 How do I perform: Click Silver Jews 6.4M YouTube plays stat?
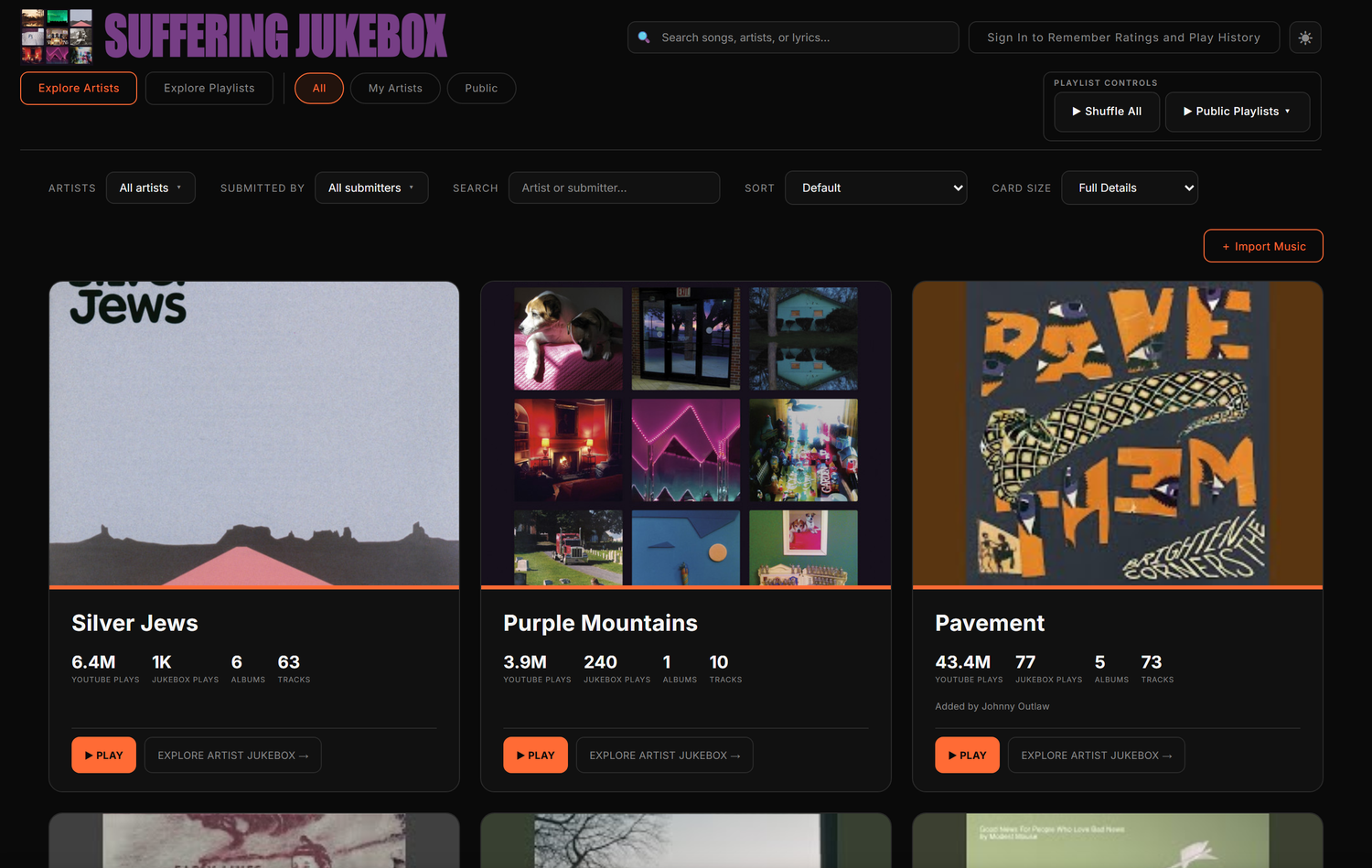(x=105, y=668)
